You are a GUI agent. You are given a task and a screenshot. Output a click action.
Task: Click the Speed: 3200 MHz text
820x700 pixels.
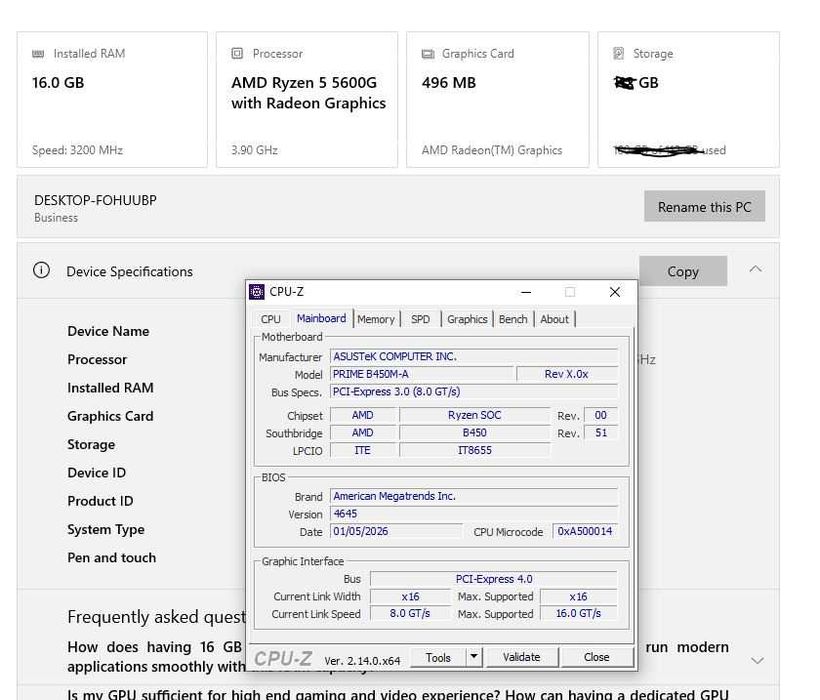click(x=77, y=151)
